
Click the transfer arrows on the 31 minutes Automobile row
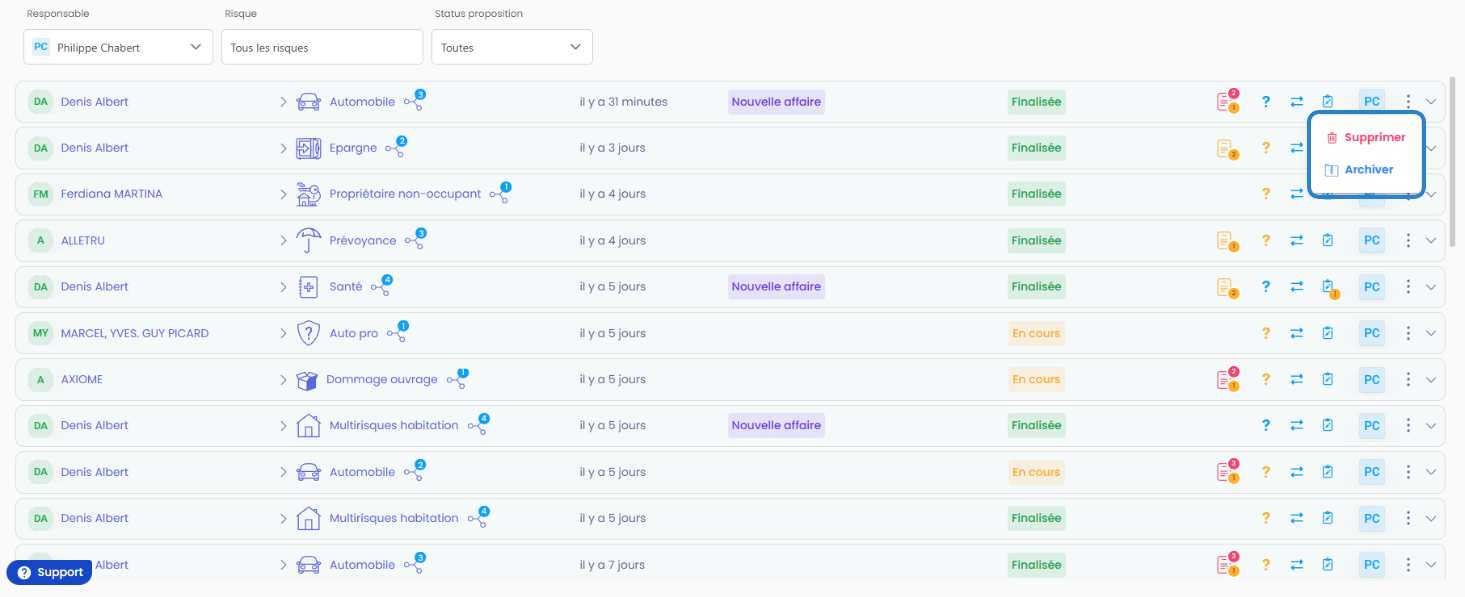coord(1296,102)
